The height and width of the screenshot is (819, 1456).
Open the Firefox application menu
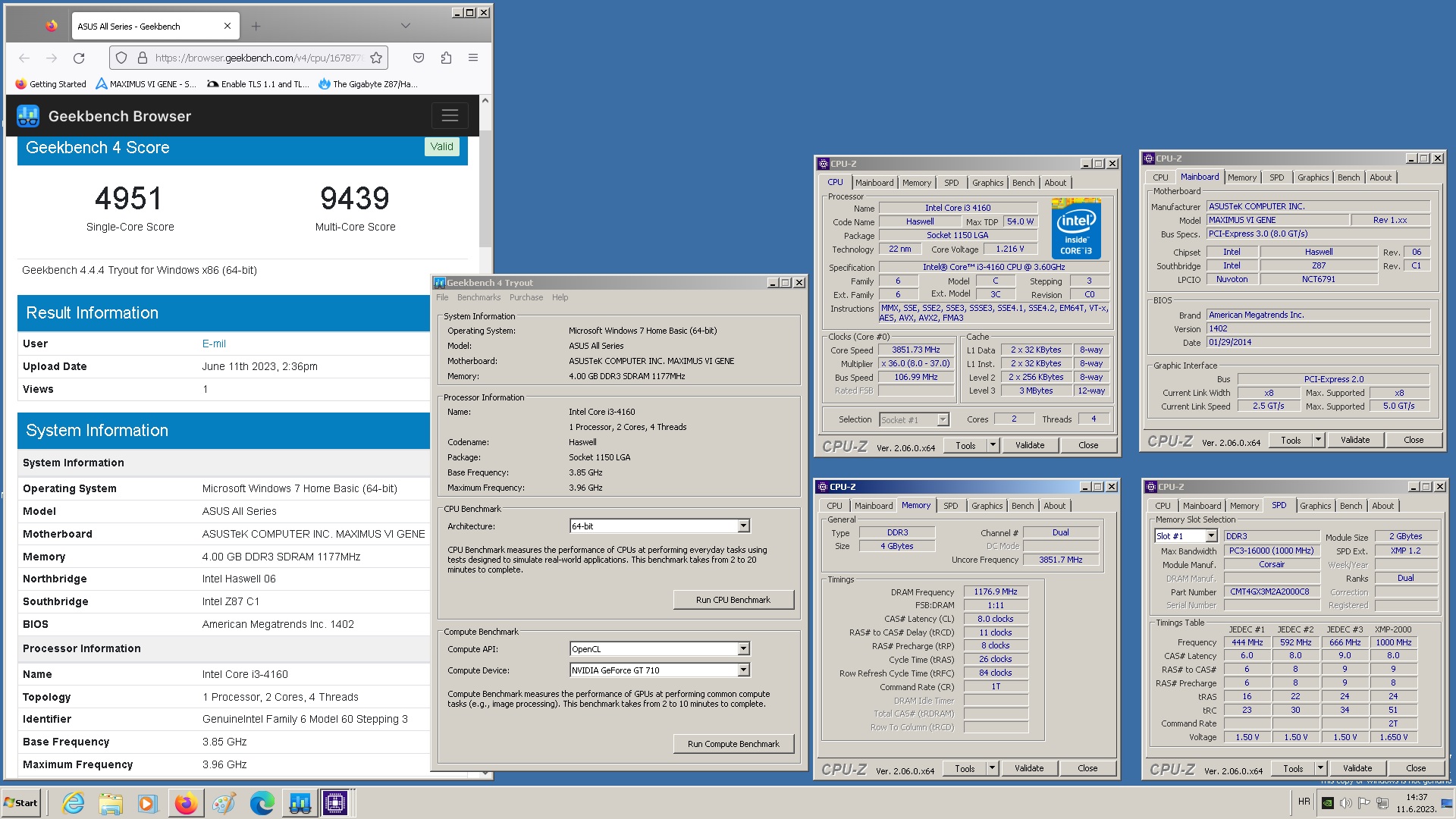click(x=473, y=58)
